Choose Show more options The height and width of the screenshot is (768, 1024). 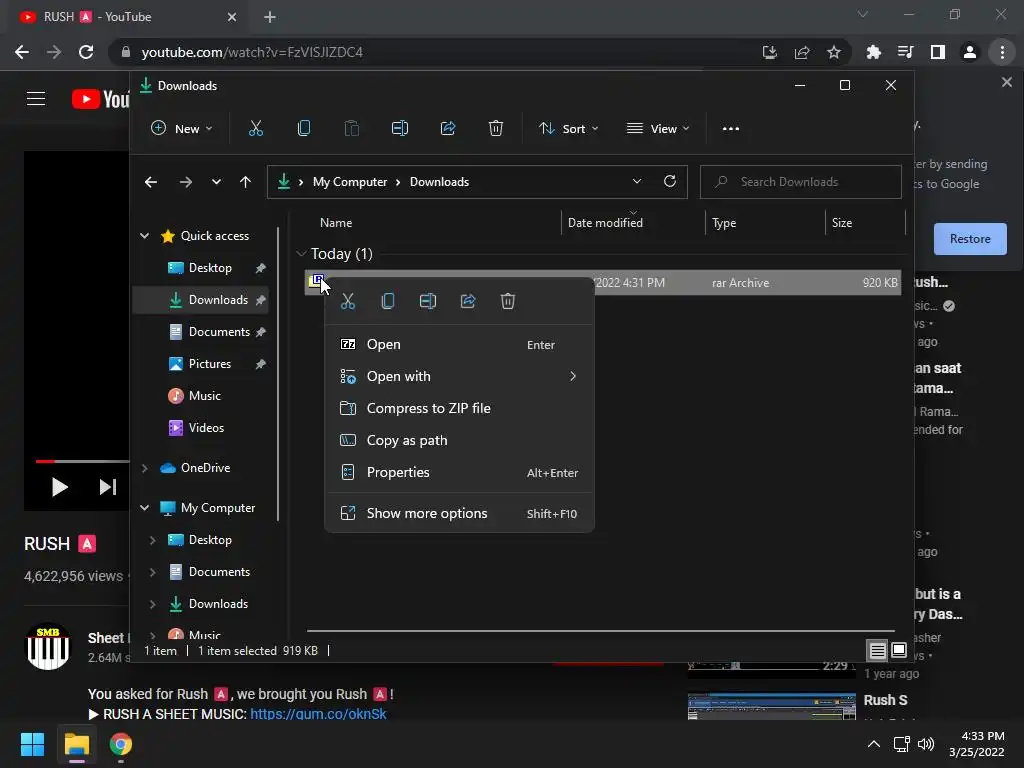tap(459, 513)
